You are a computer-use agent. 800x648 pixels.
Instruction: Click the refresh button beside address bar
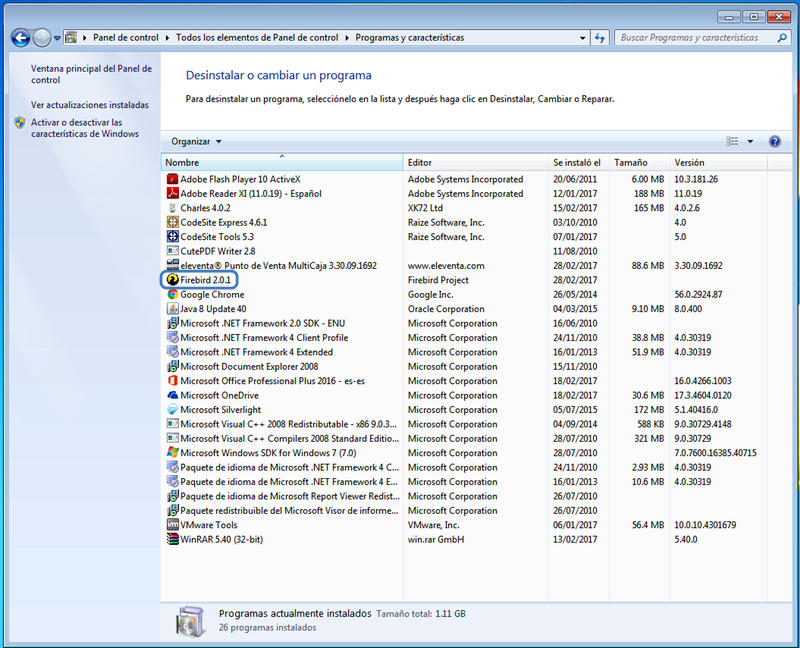coord(600,38)
